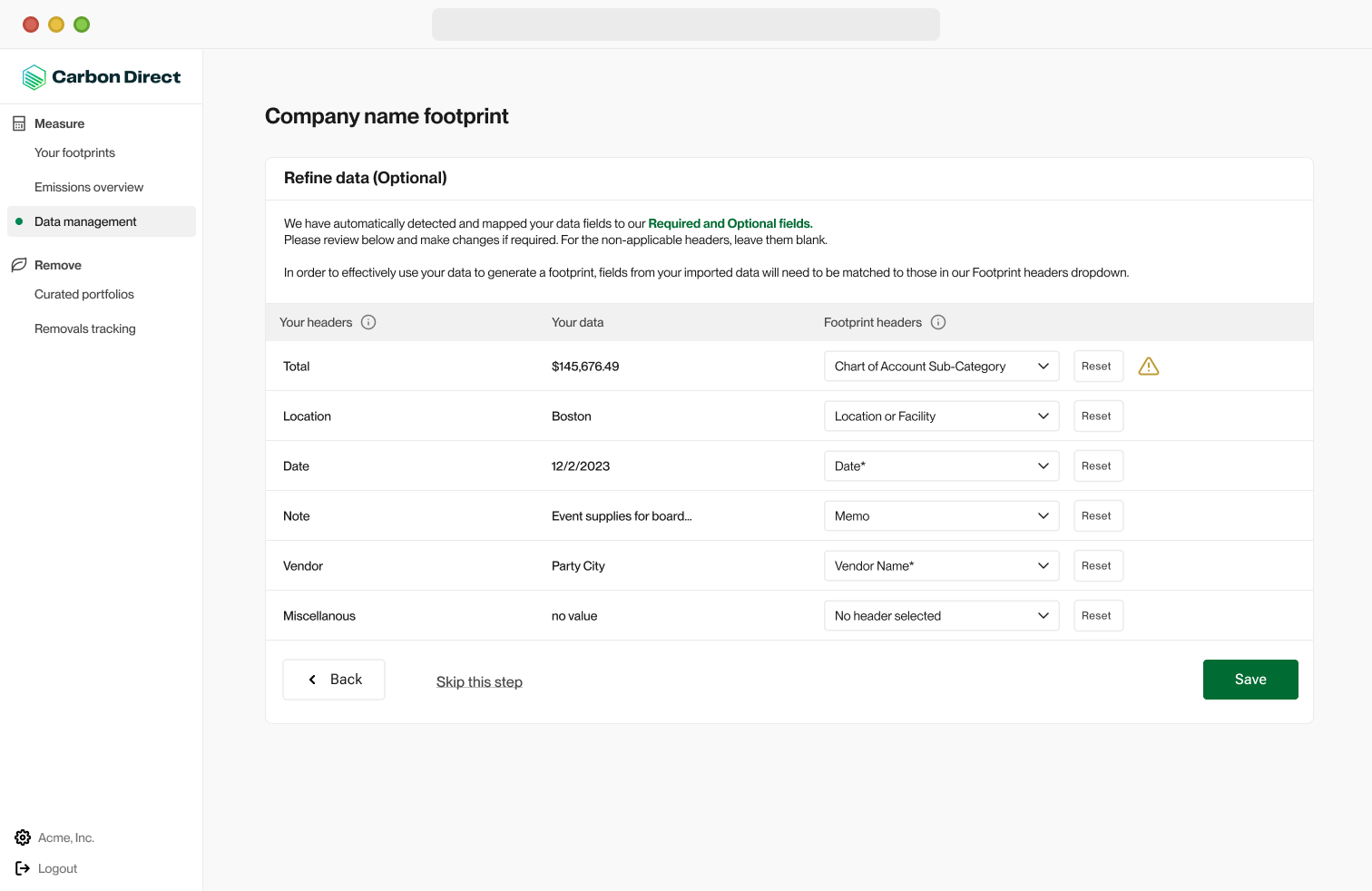Open the Date* footprint header dropdown

(x=941, y=466)
